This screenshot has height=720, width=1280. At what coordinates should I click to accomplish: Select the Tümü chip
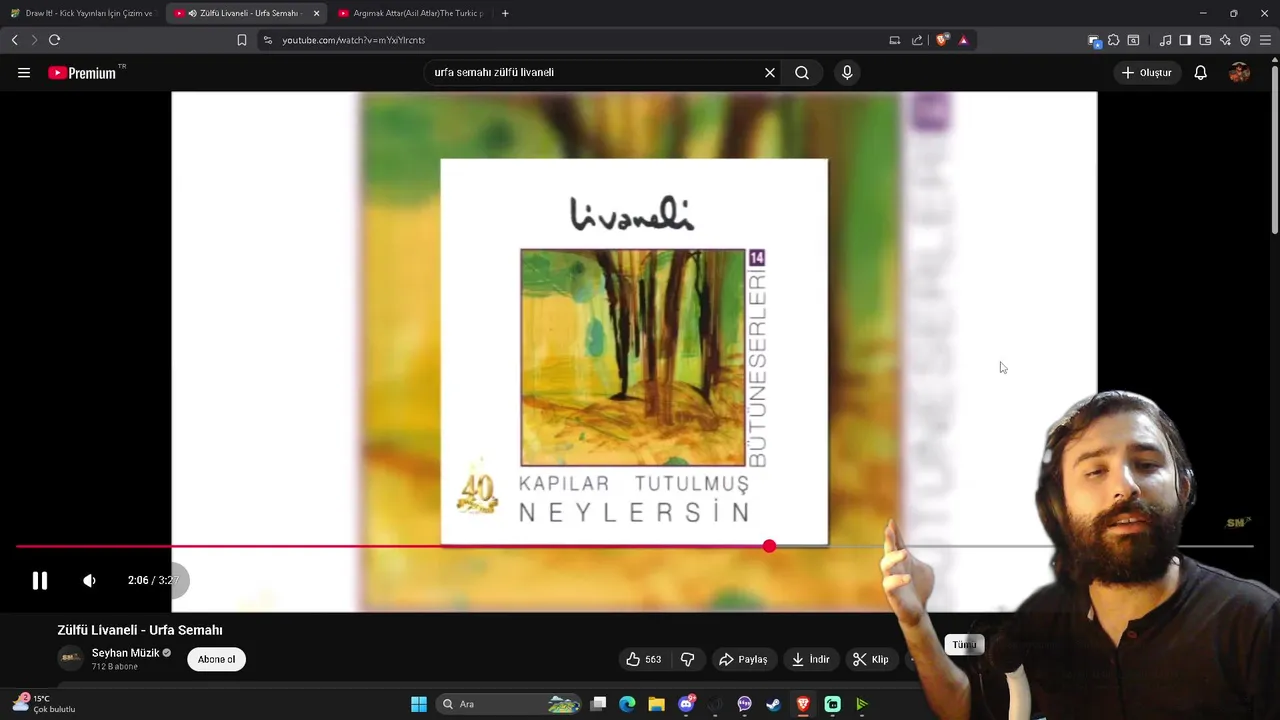pyautogui.click(x=964, y=645)
